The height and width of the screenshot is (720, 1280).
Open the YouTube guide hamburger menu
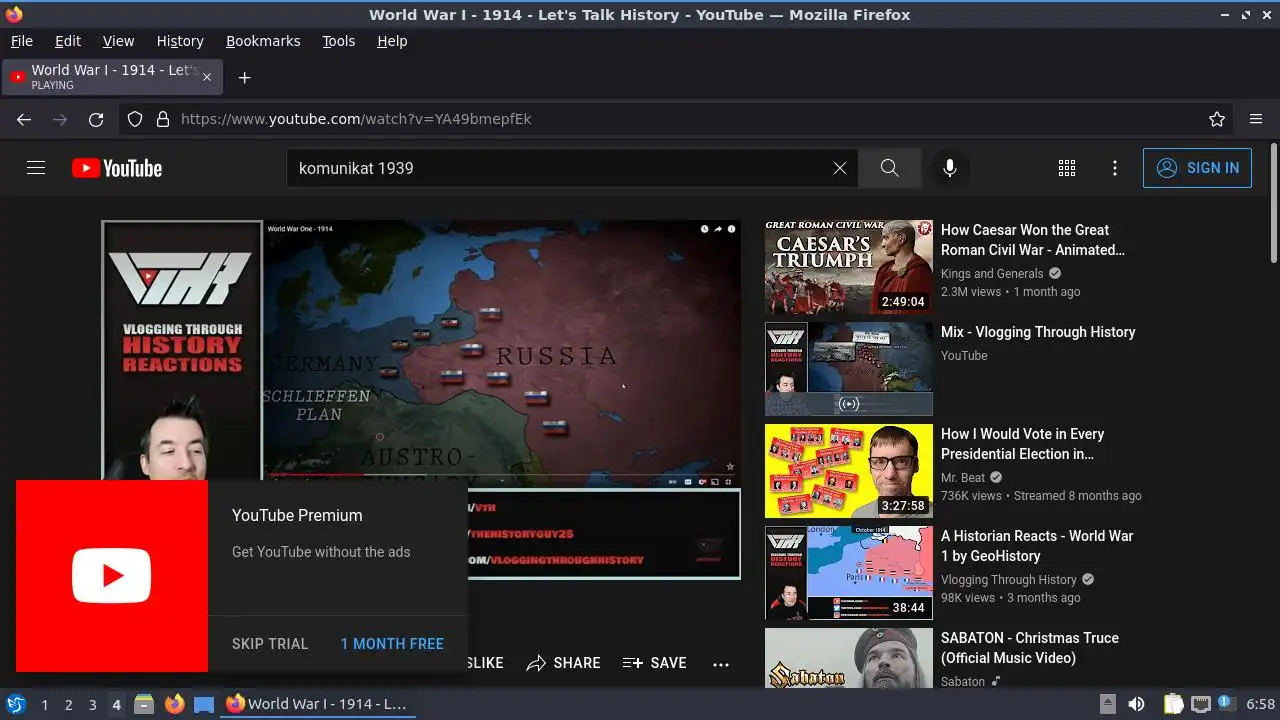click(x=36, y=168)
